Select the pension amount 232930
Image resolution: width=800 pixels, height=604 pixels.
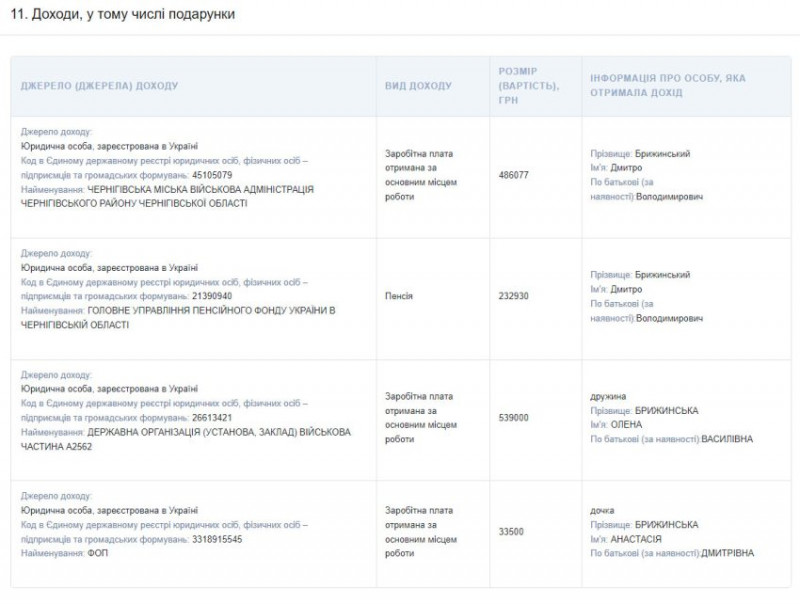[x=513, y=296]
